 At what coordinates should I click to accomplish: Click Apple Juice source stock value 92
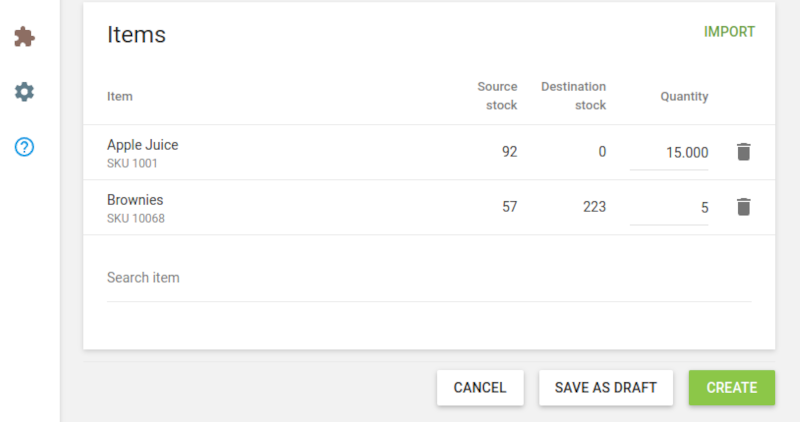click(x=509, y=152)
